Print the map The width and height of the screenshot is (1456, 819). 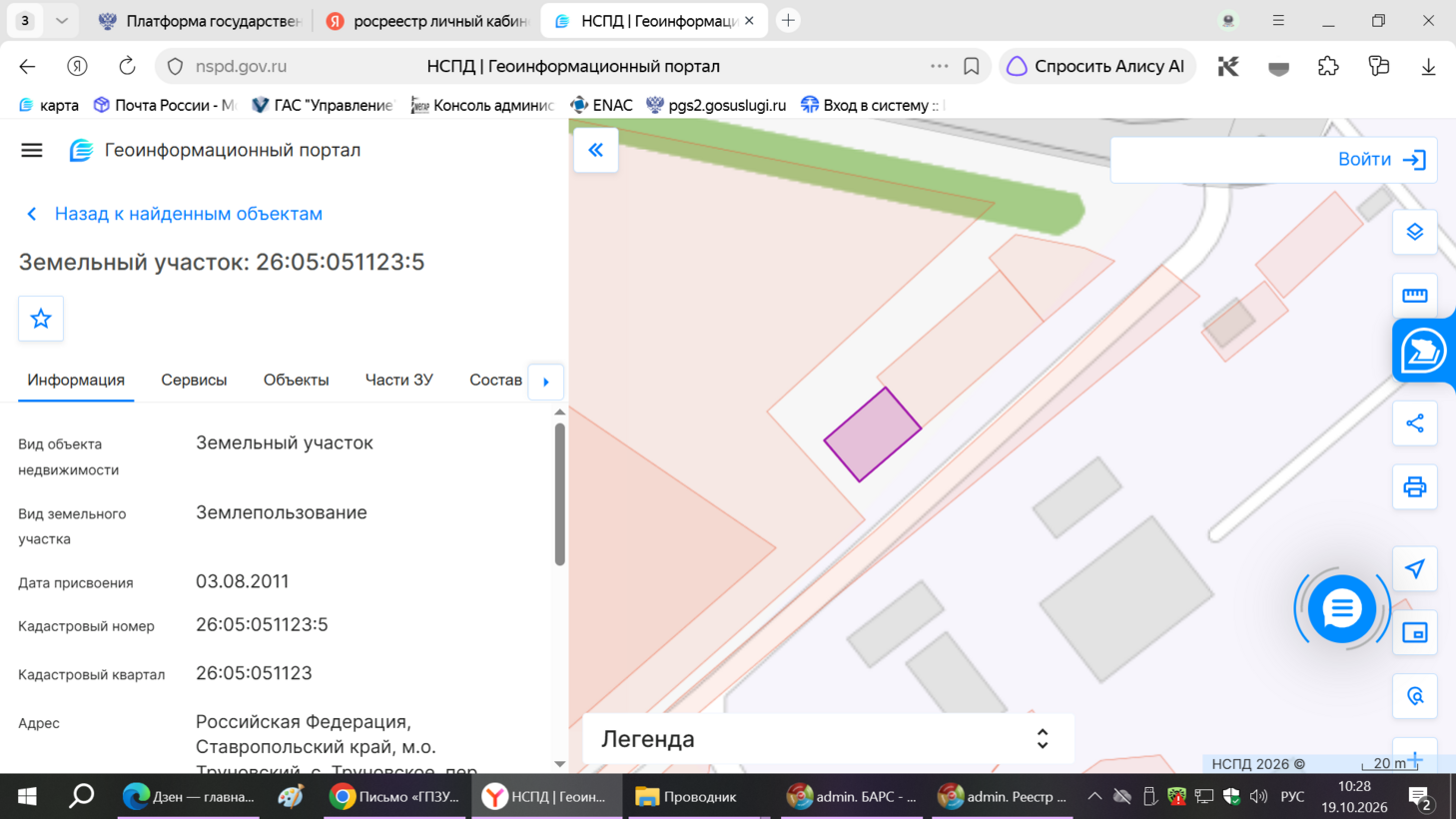(x=1415, y=487)
